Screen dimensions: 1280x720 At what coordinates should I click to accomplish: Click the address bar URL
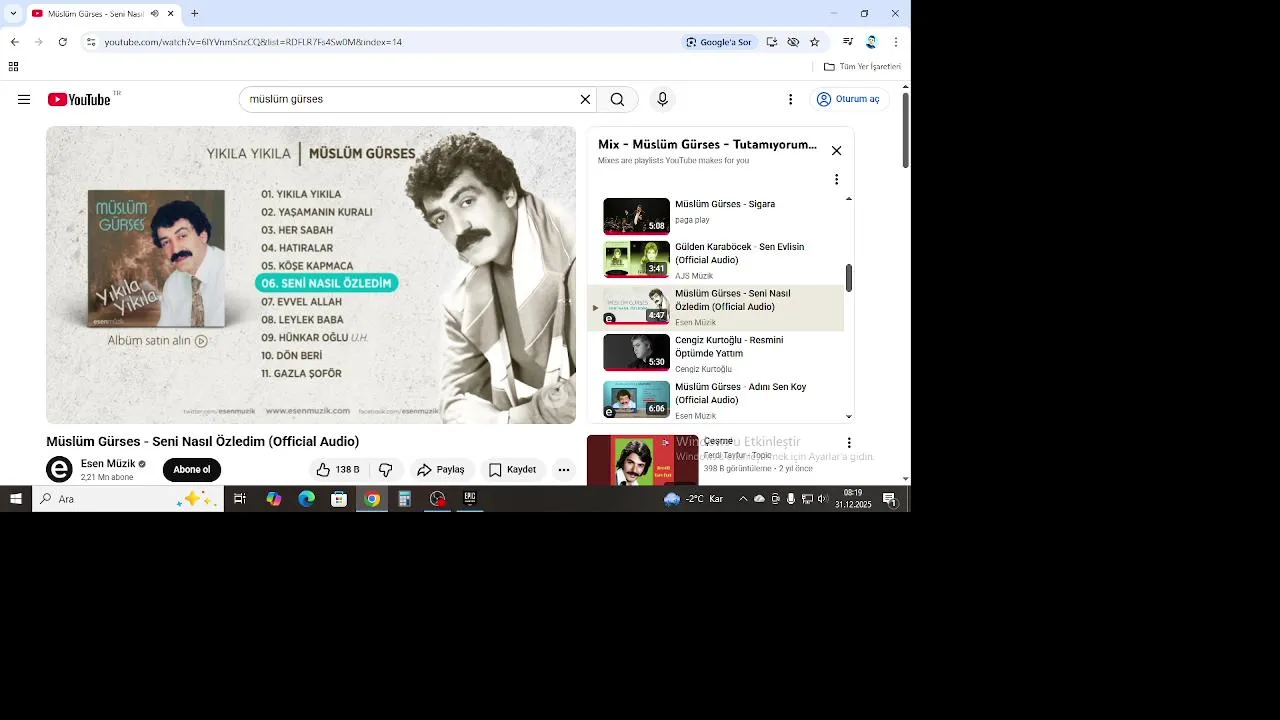coord(253,42)
